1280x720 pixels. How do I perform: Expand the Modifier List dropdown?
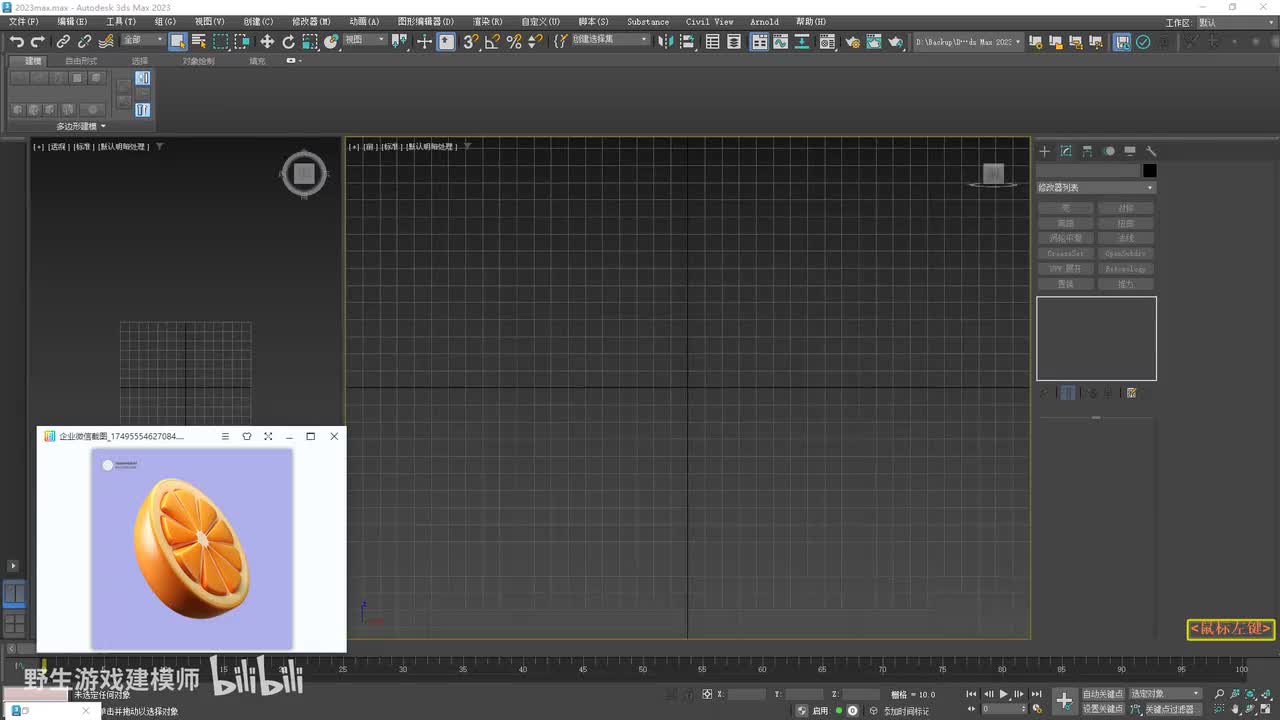pos(1096,188)
